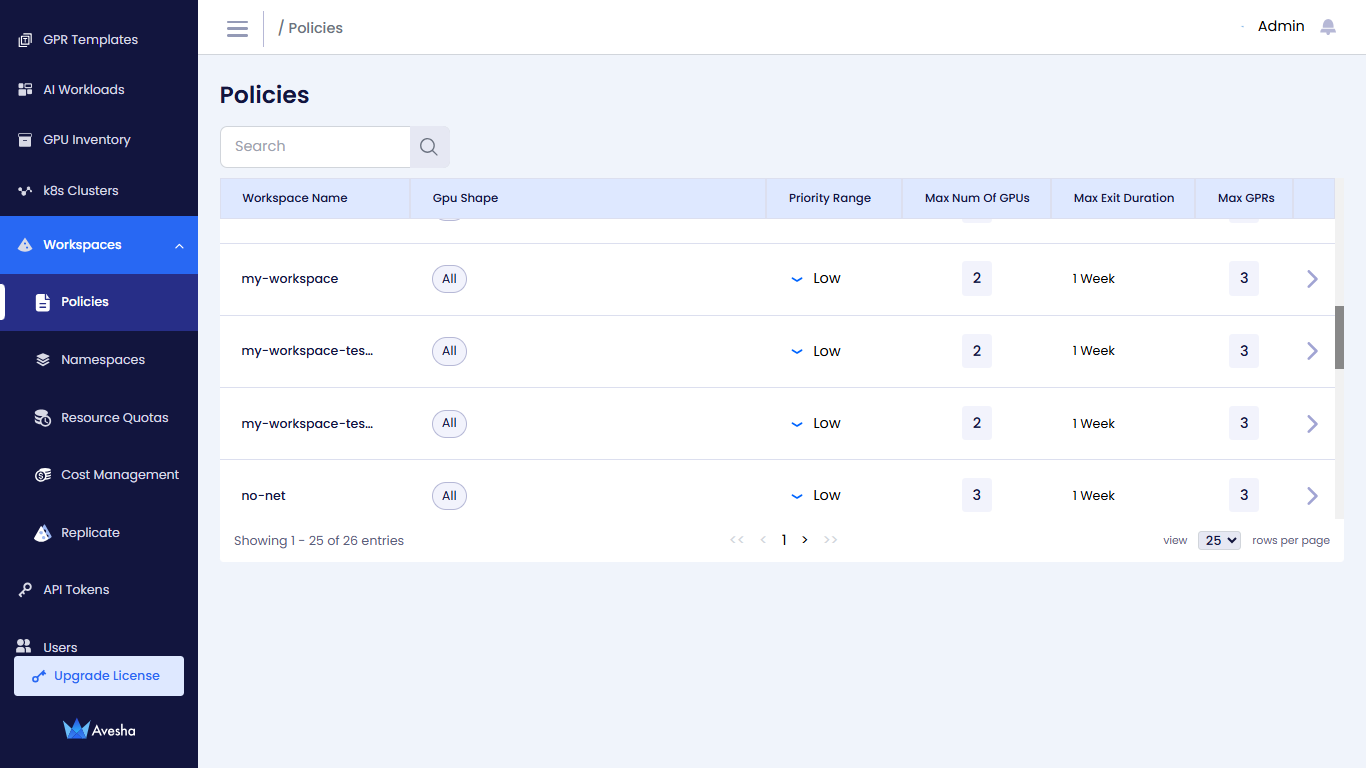
Task: Select Namespaces in the sidebar
Action: click(x=102, y=360)
